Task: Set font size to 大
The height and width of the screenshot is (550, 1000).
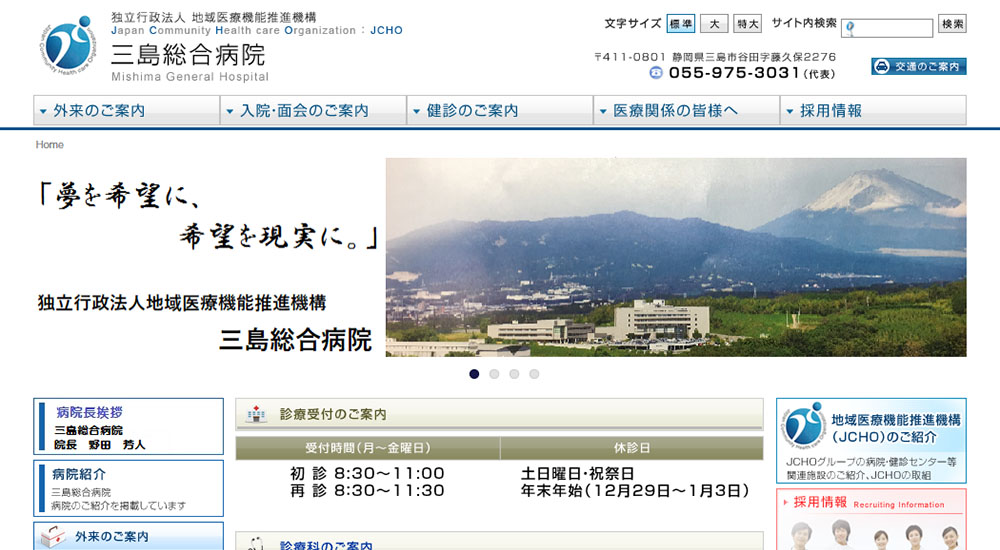Action: point(714,24)
